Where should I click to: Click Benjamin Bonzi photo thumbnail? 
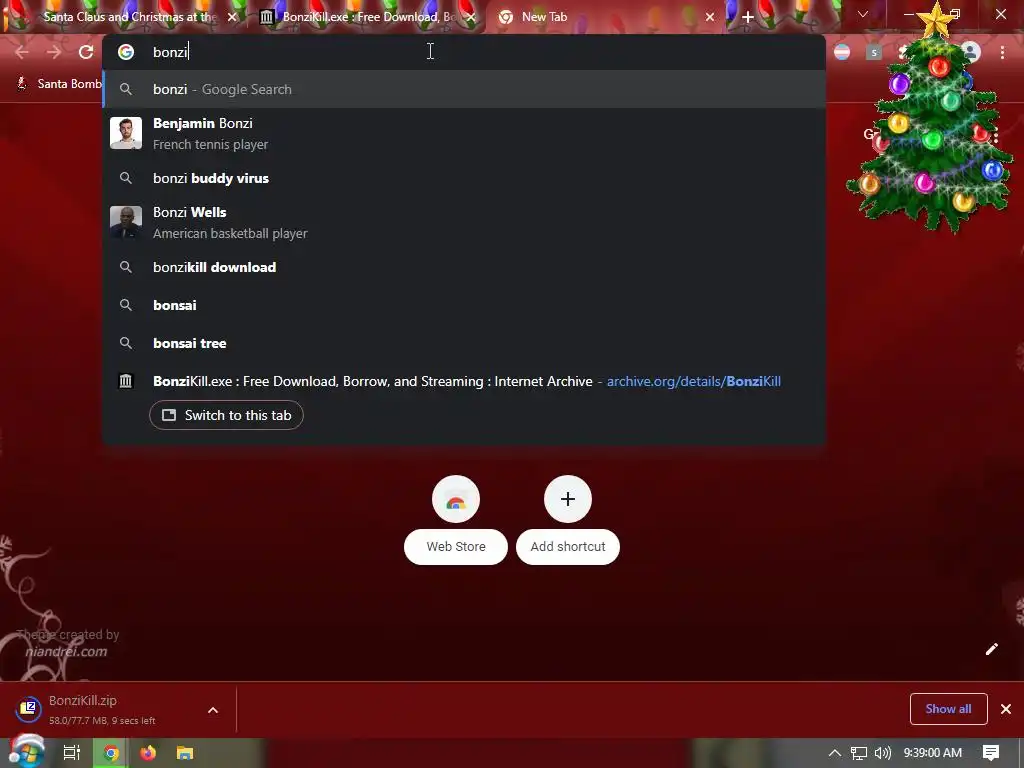pyautogui.click(x=126, y=133)
